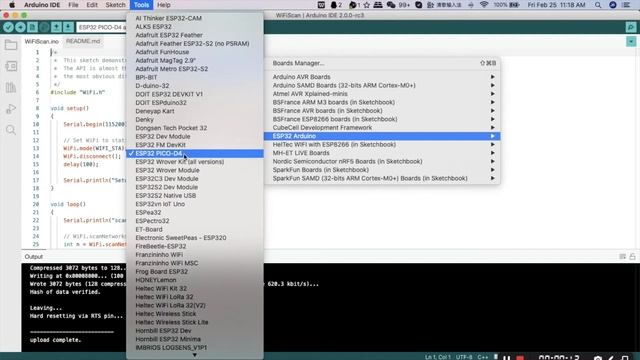This screenshot has height=360, width=640.
Task: Open Boards Manager... menu entry
Action: click(382, 63)
